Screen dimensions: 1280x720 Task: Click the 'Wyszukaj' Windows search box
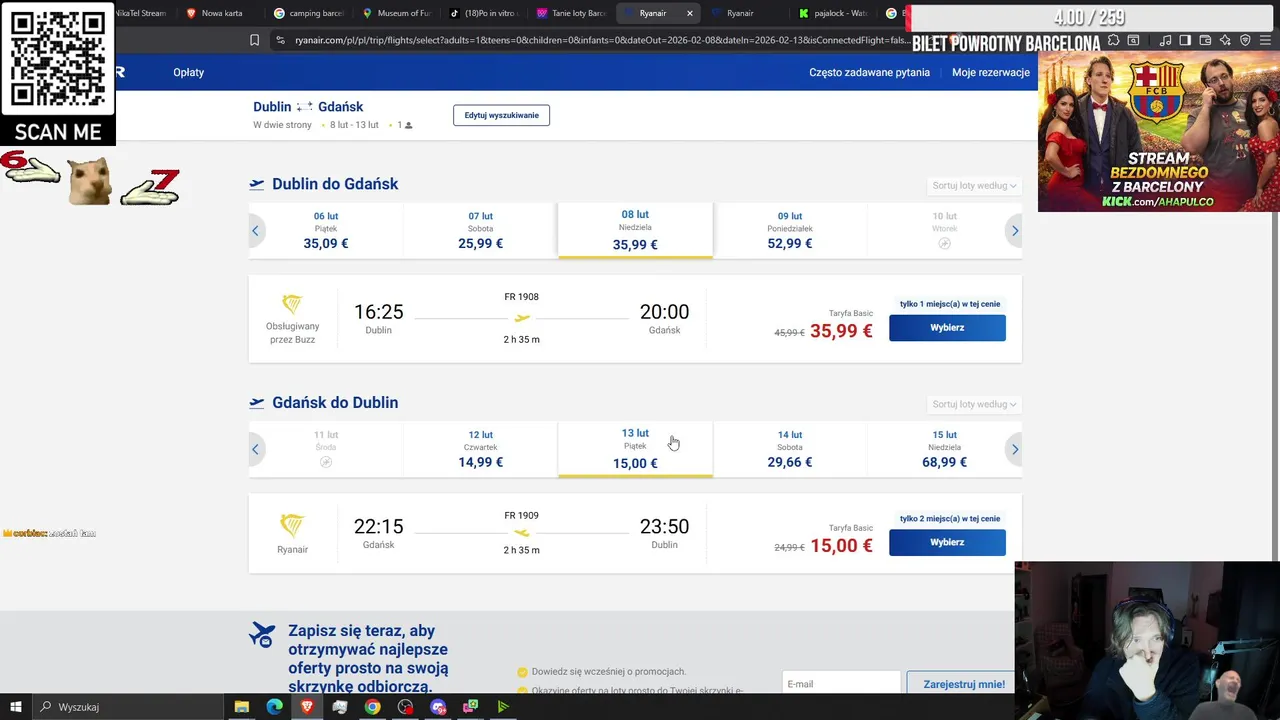click(130, 707)
